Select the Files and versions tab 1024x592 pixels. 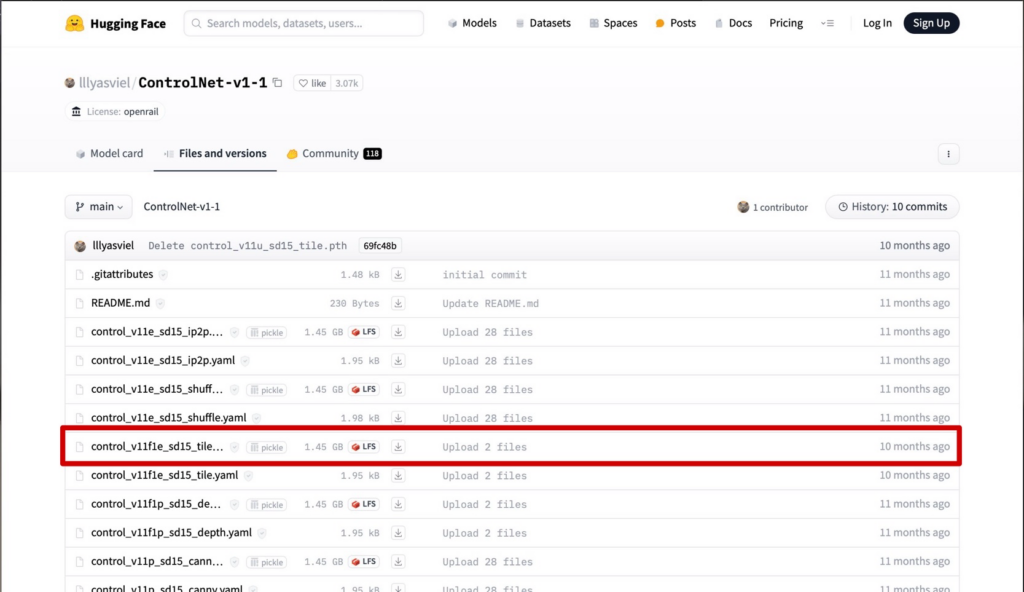point(215,154)
